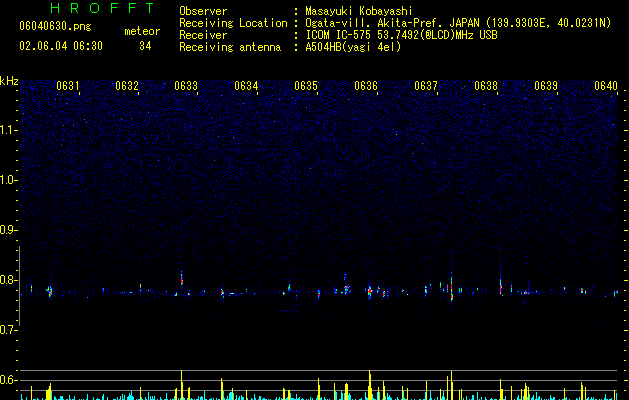Viewport: 629px width, 400px height.
Task: Click the Receiver field label
Action: 203,35
